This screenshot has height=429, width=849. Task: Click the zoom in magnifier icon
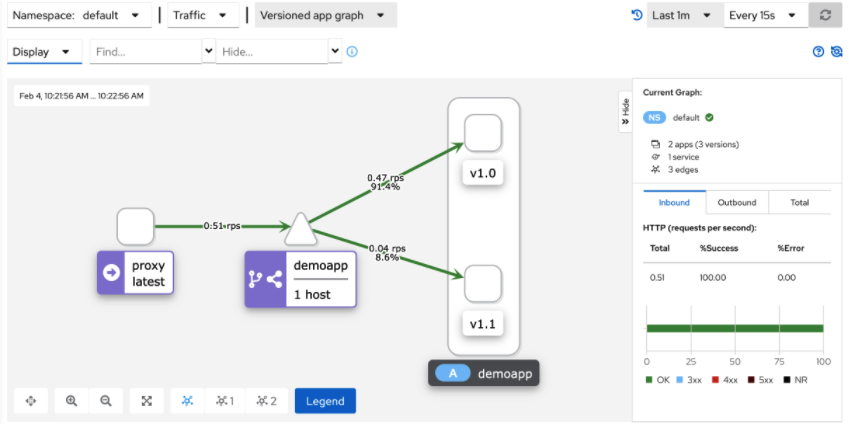pos(71,401)
